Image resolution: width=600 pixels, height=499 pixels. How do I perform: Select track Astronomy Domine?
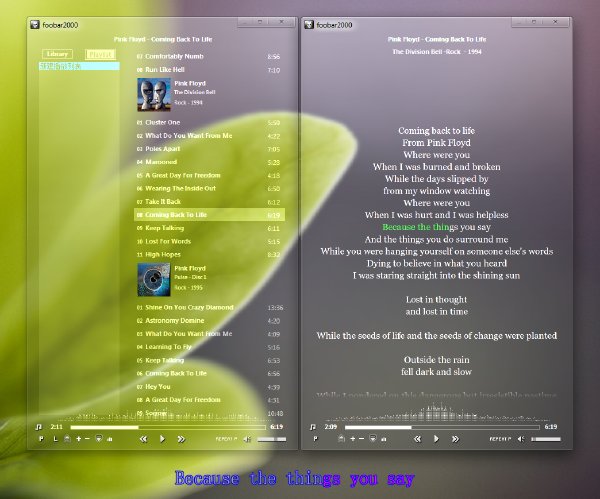pos(209,321)
